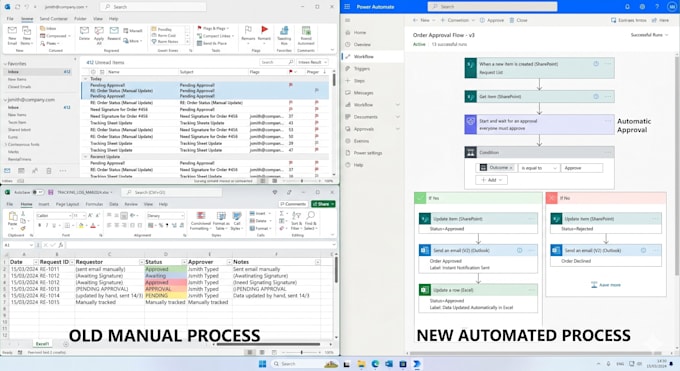Collapse the Today group in Outlook
Viewport: 680px width, 371px height.
pyautogui.click(x=85, y=79)
